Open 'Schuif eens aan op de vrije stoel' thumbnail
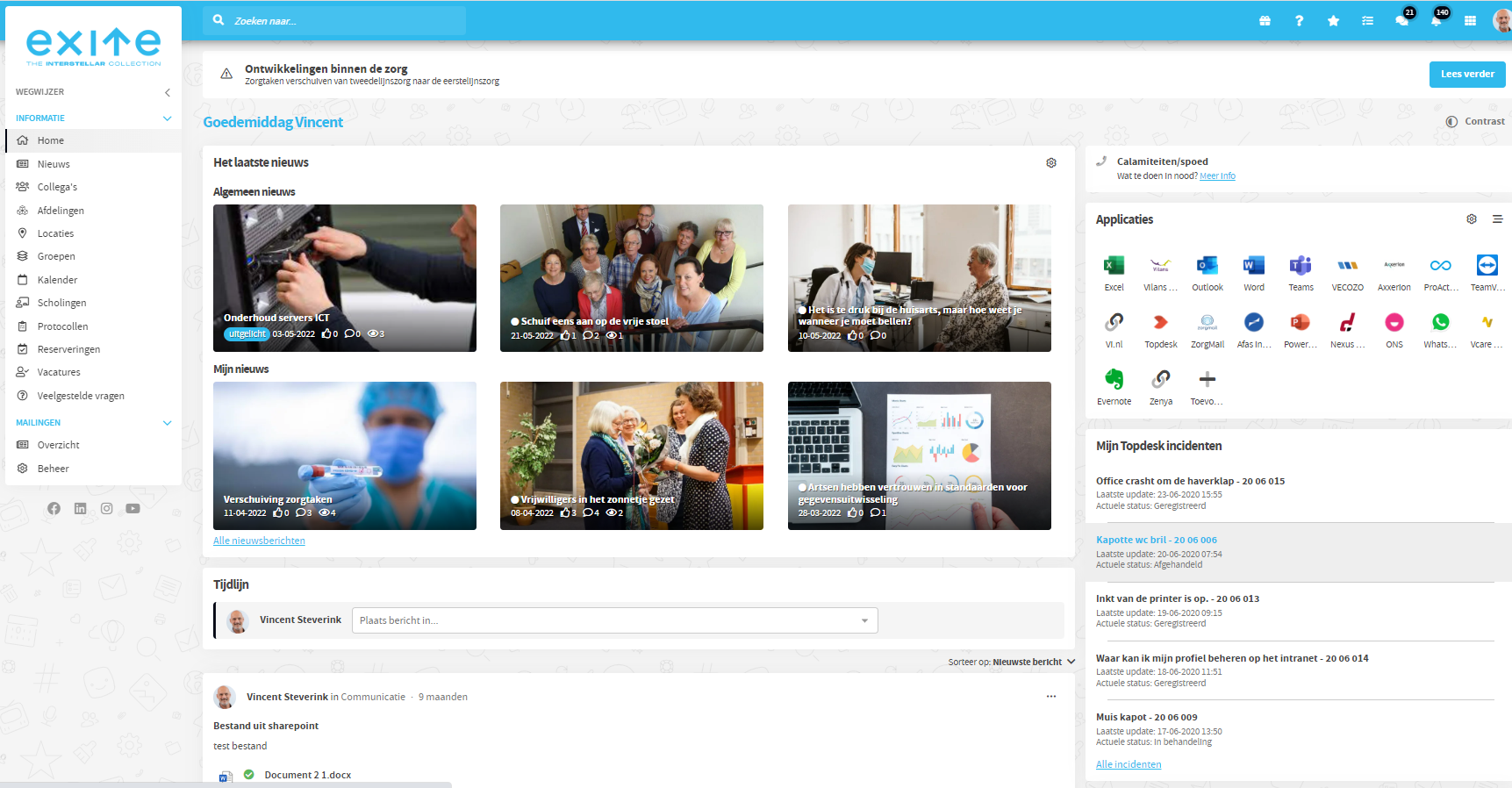This screenshot has width=1512, height=788. tap(632, 278)
